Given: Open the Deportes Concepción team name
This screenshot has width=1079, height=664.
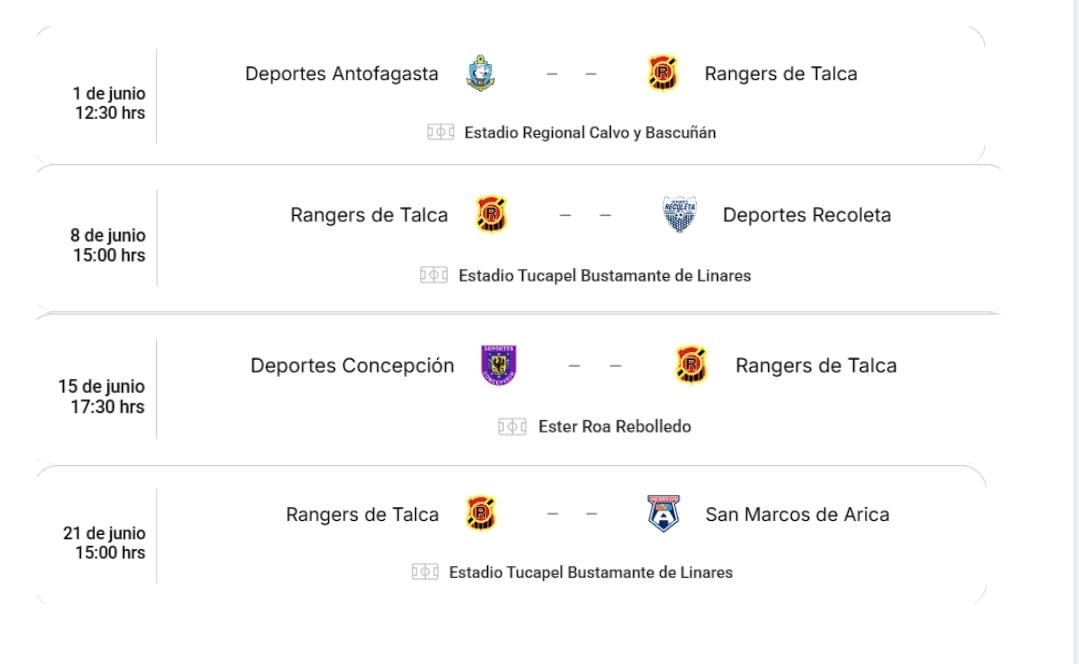Looking at the screenshot, I should [x=352, y=365].
